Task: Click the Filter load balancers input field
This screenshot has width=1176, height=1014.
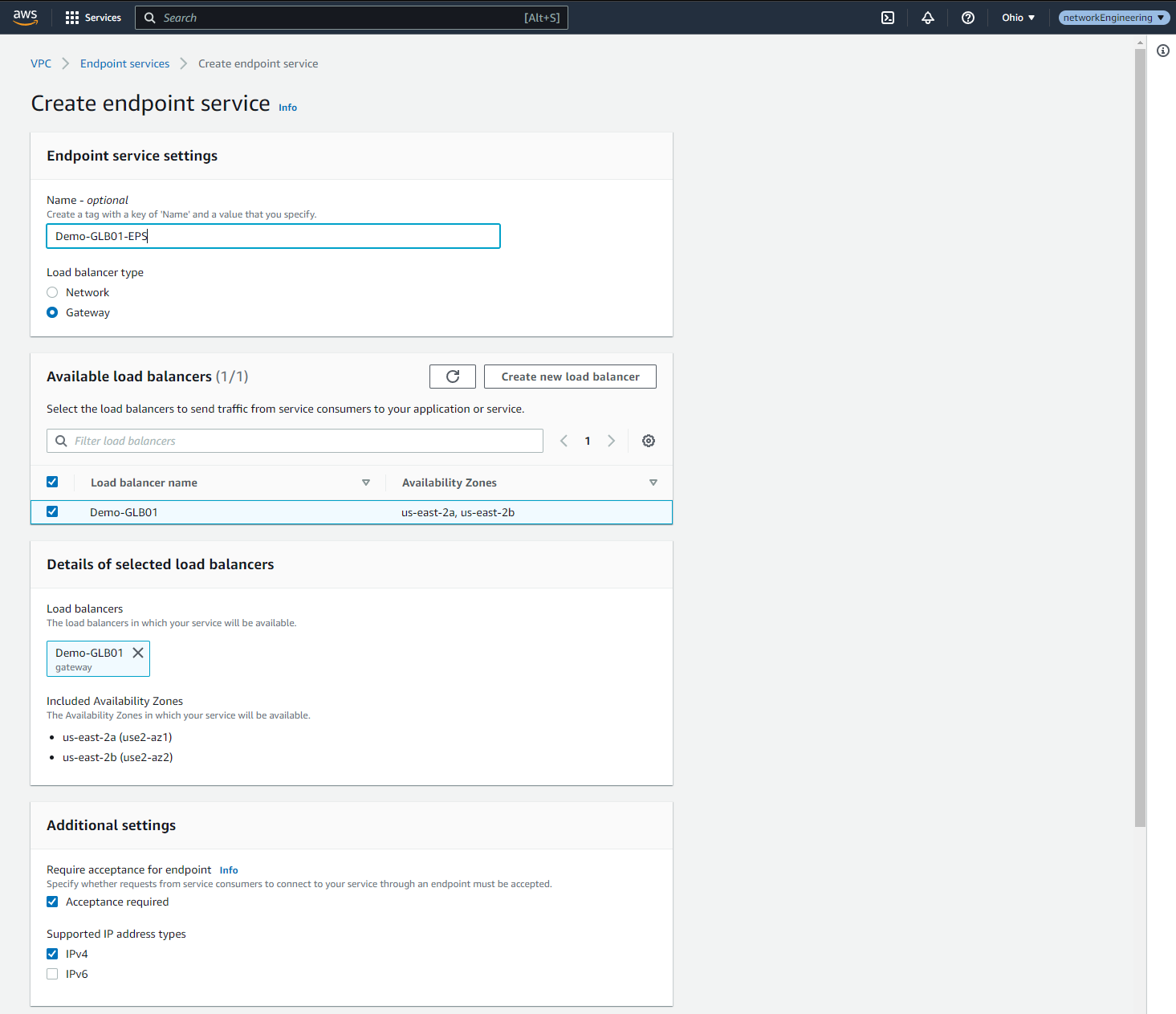Action: [295, 440]
